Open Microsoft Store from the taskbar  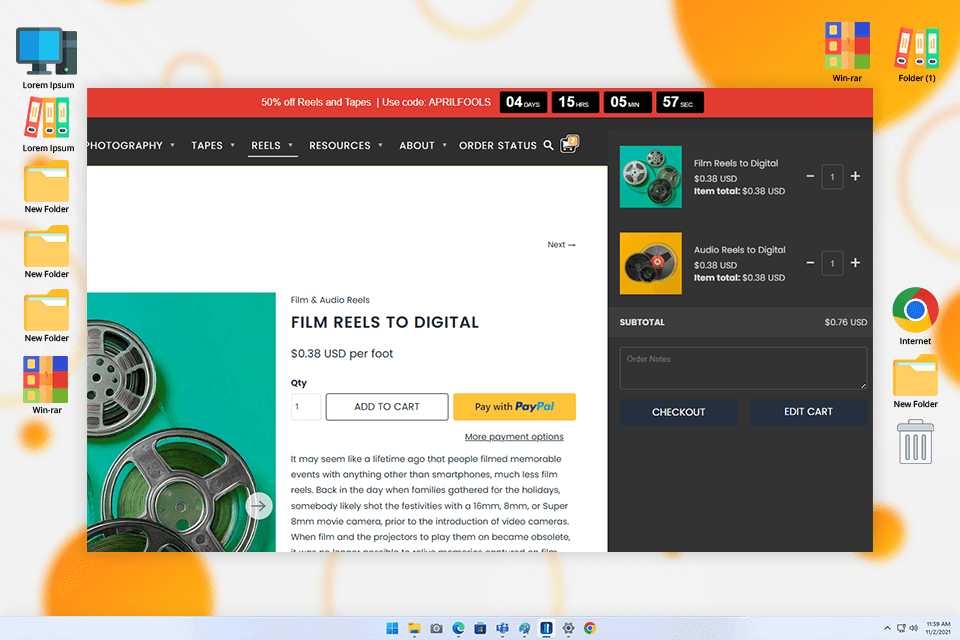(x=481, y=628)
